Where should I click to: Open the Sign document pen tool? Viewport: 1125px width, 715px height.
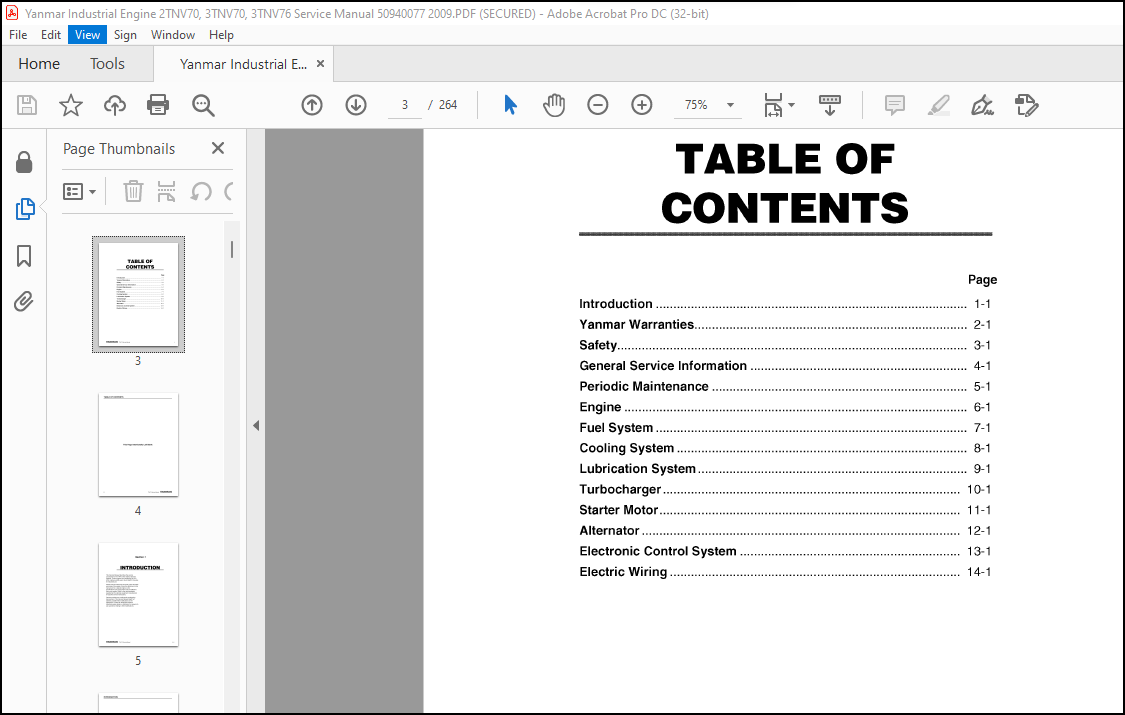click(982, 105)
